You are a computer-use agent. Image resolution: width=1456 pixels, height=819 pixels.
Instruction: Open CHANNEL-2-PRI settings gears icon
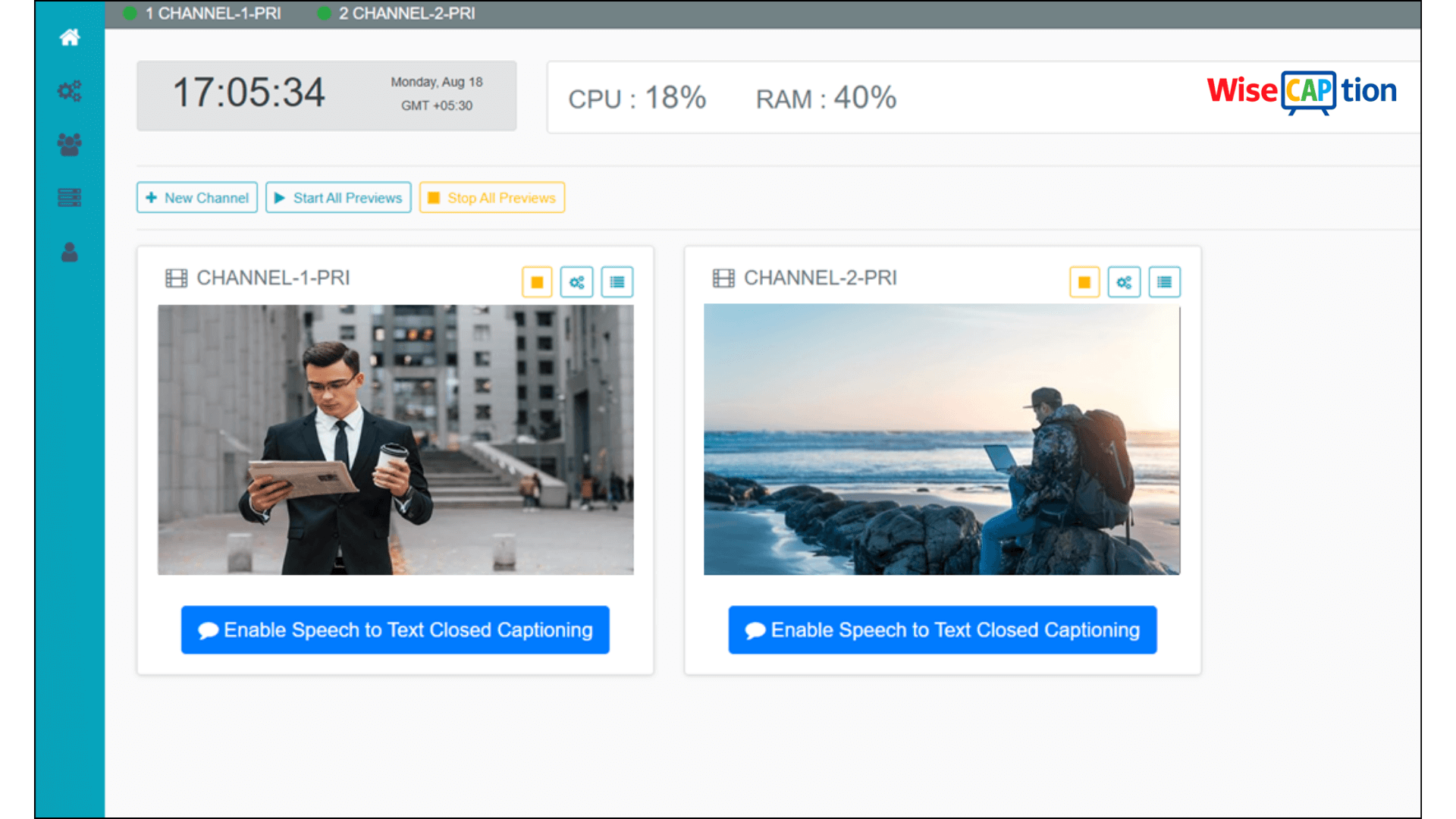1124,282
